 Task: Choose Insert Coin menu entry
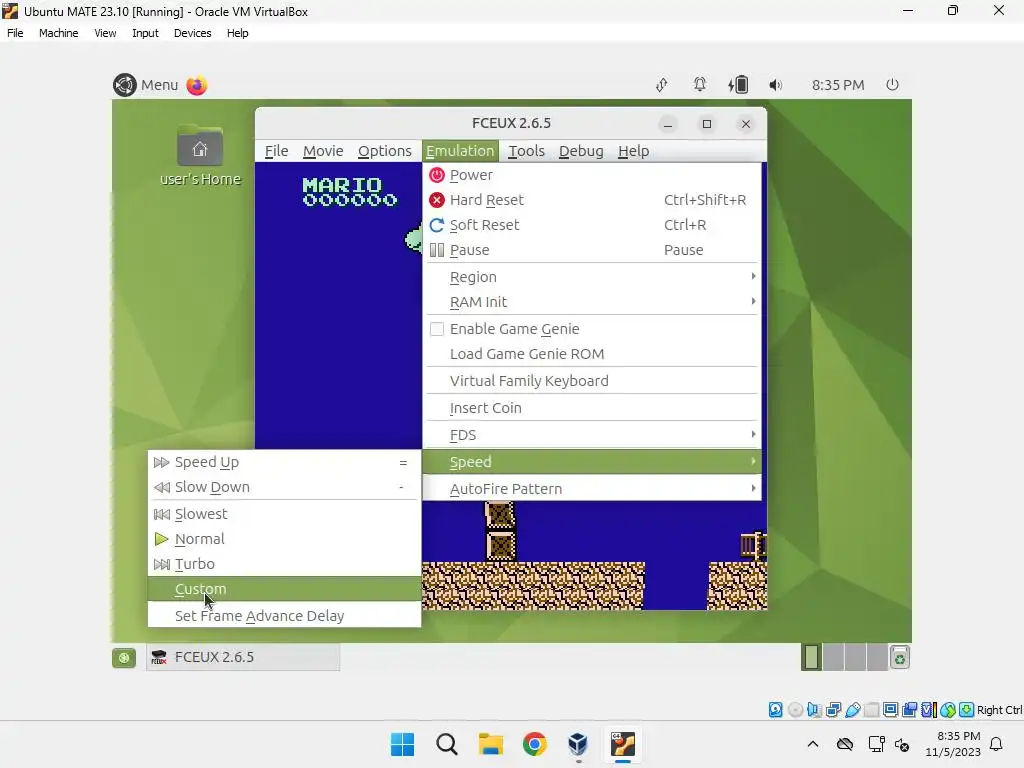coord(592,408)
